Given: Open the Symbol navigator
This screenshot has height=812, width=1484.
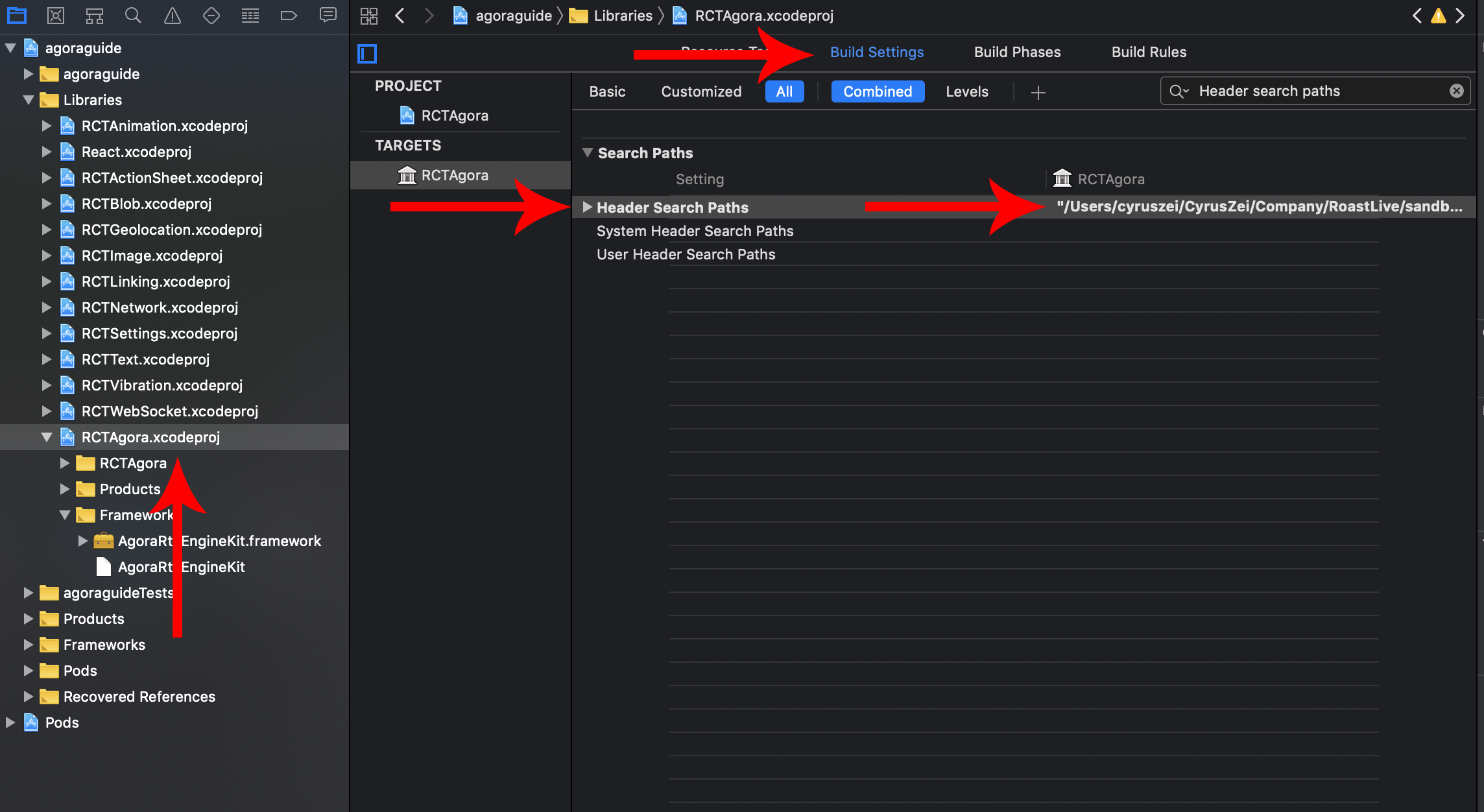Looking at the screenshot, I should click(95, 16).
